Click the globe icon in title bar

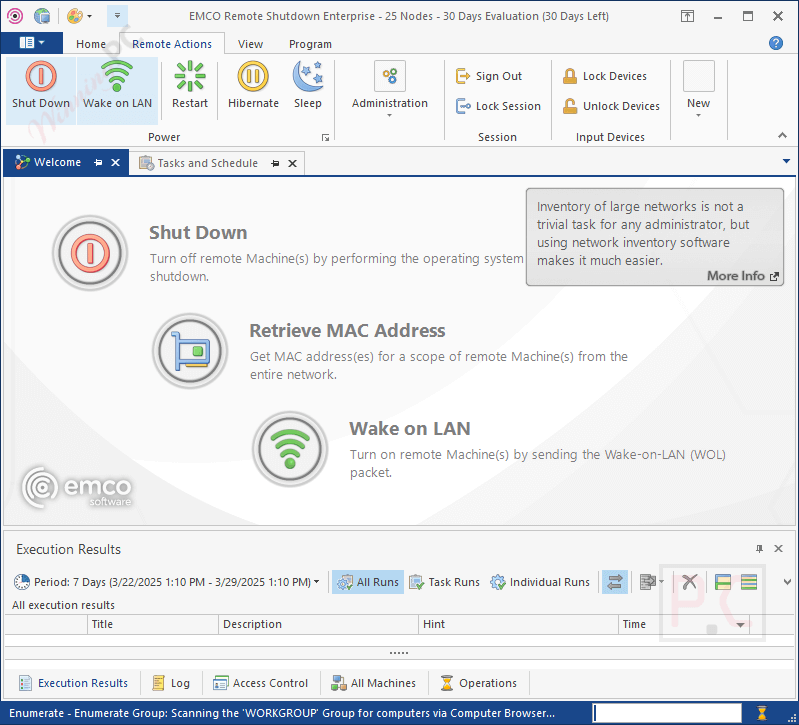tap(42, 16)
